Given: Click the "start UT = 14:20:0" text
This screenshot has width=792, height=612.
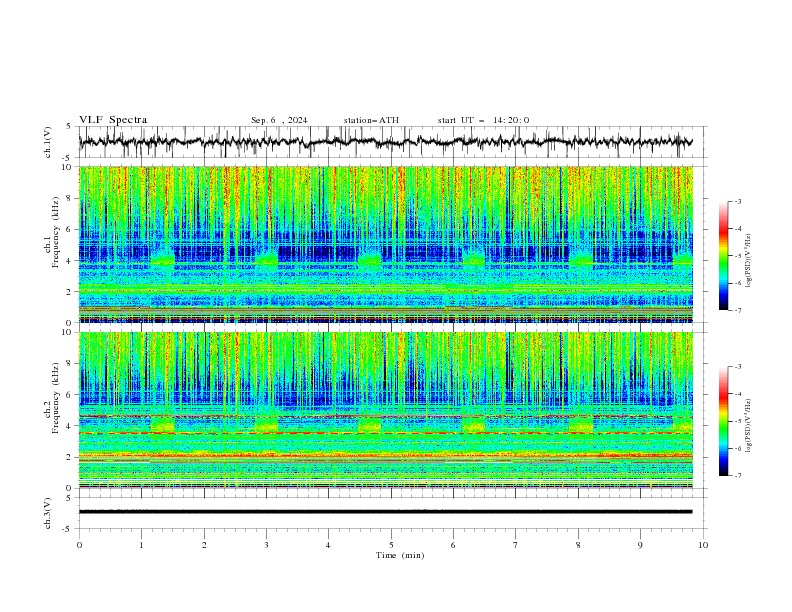Looking at the screenshot, I should point(483,120).
